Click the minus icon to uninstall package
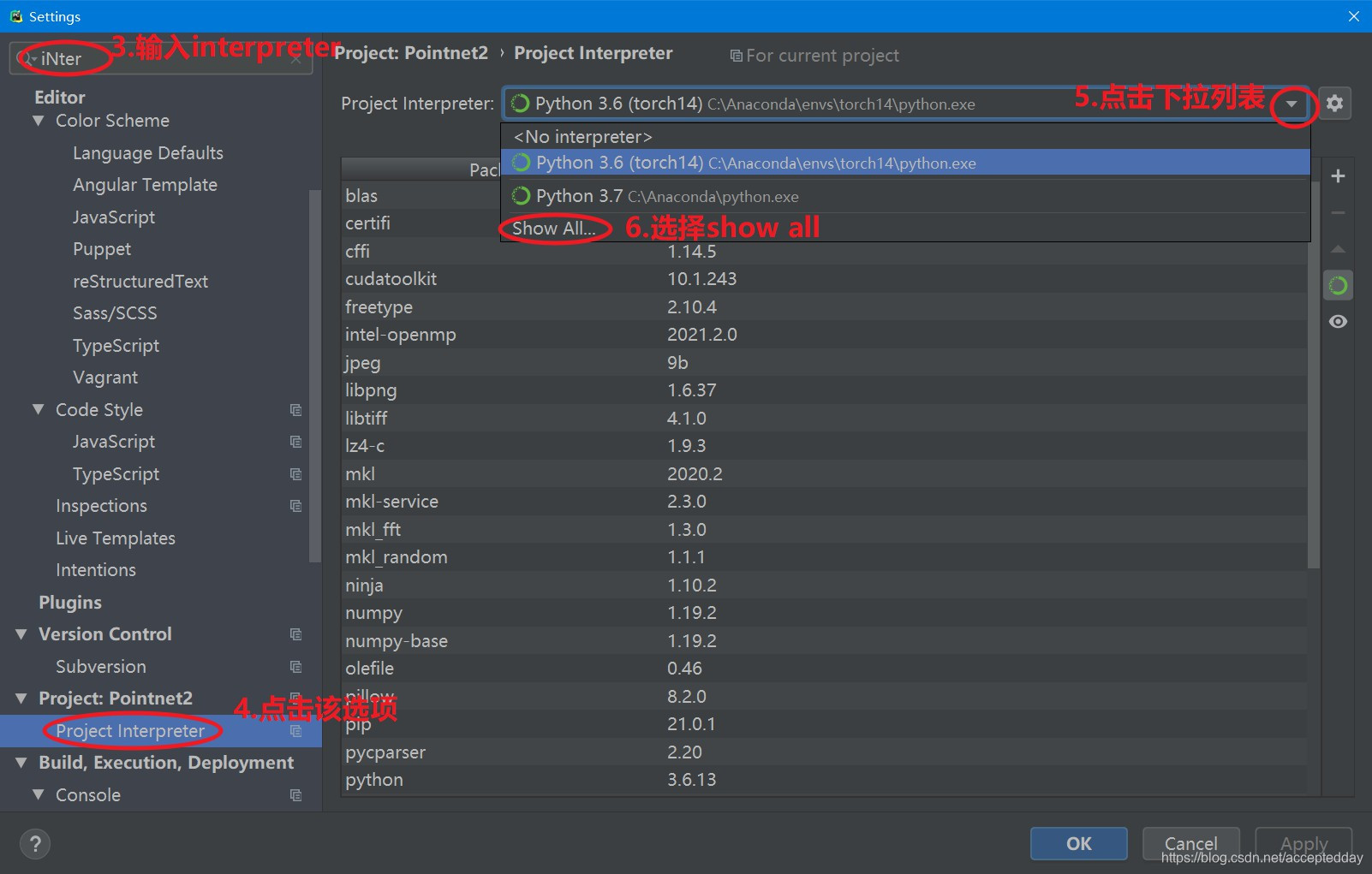This screenshot has width=1372, height=874. 1338,212
